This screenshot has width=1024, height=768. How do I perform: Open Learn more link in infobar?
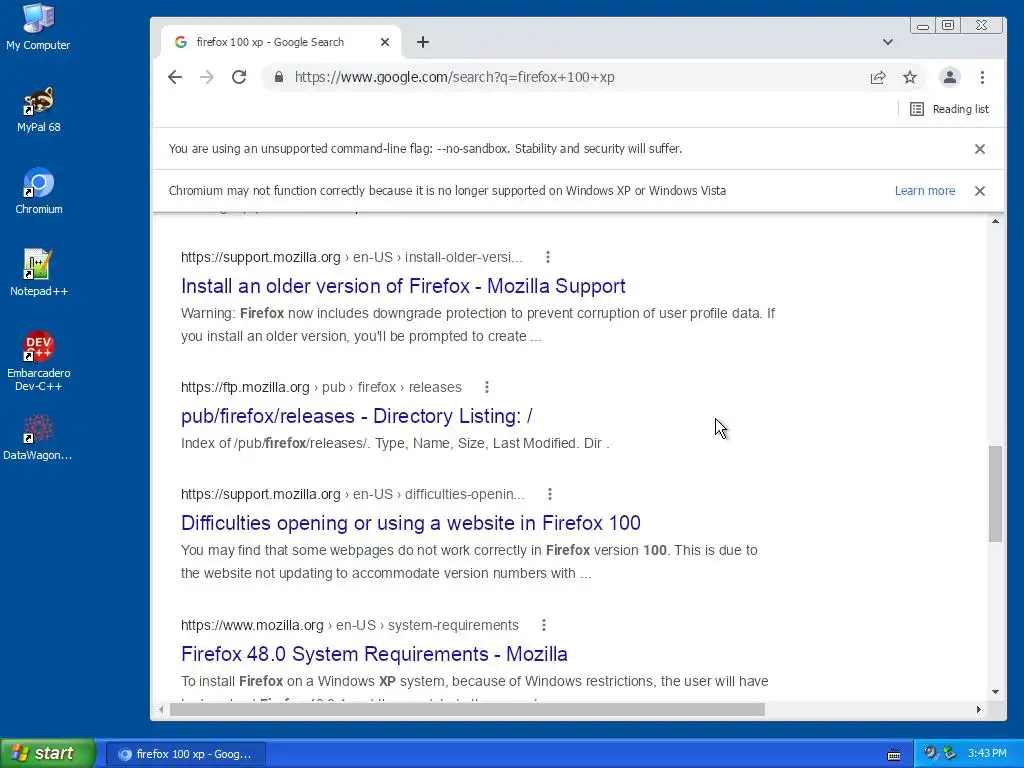click(x=925, y=191)
